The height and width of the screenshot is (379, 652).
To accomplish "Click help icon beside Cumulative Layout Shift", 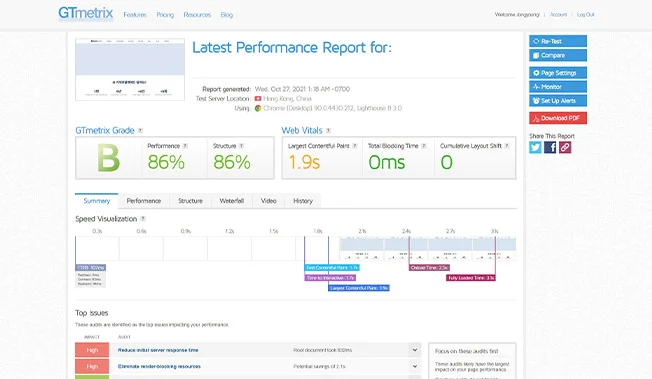I will [x=507, y=146].
